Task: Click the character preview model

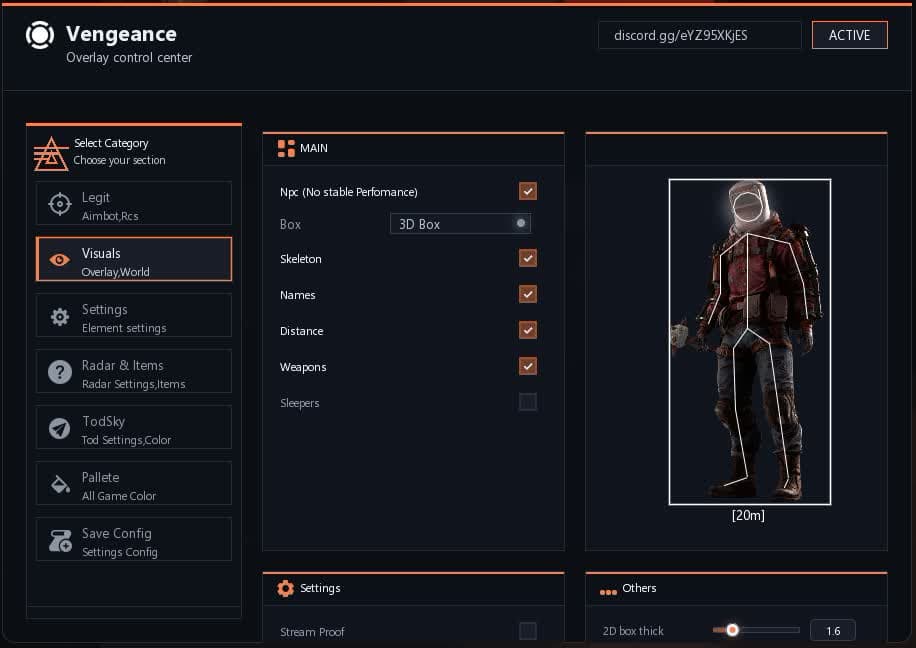Action: point(750,342)
